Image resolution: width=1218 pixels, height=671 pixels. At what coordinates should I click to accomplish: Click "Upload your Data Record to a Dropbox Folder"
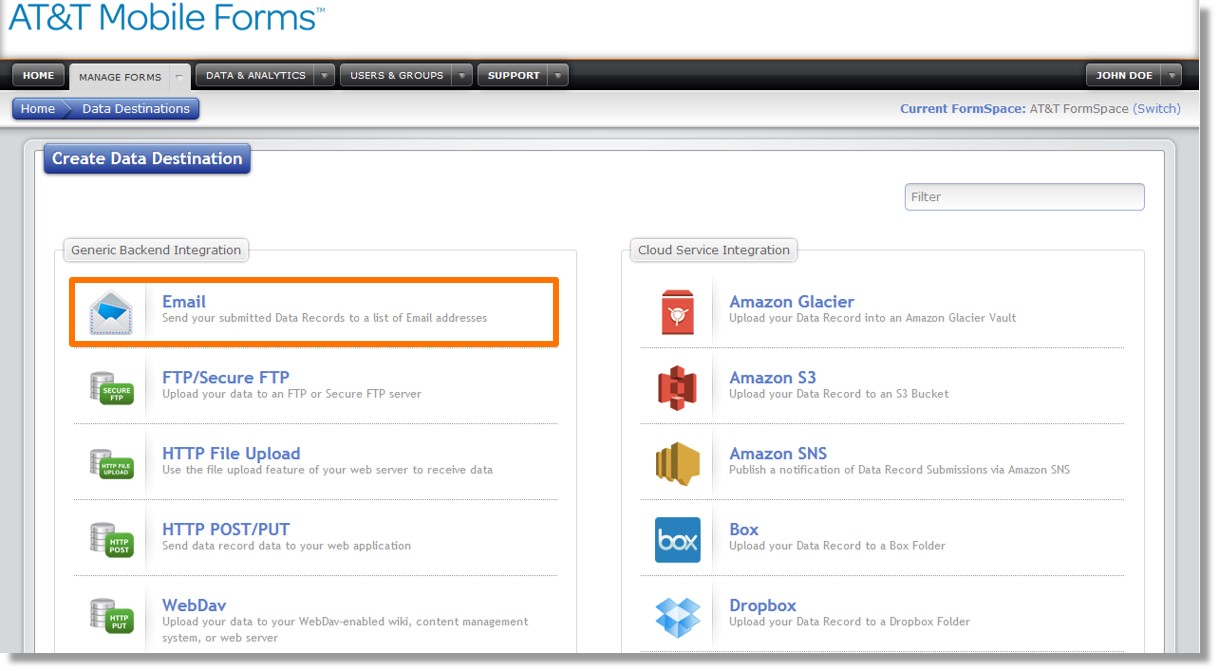click(849, 622)
